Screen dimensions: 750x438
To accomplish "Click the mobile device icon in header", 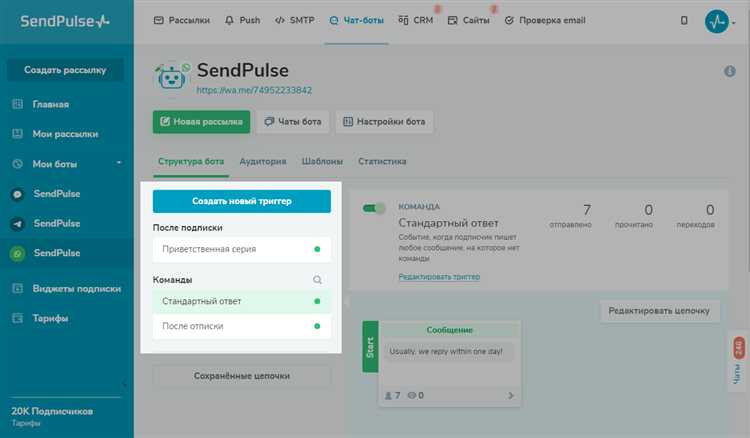I will coord(684,20).
